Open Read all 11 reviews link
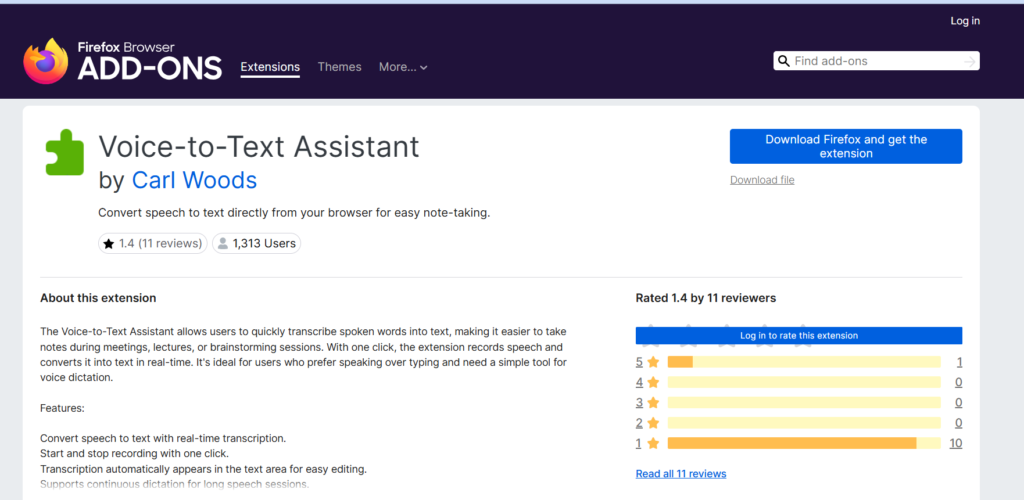1024x500 pixels. pyautogui.click(x=680, y=474)
